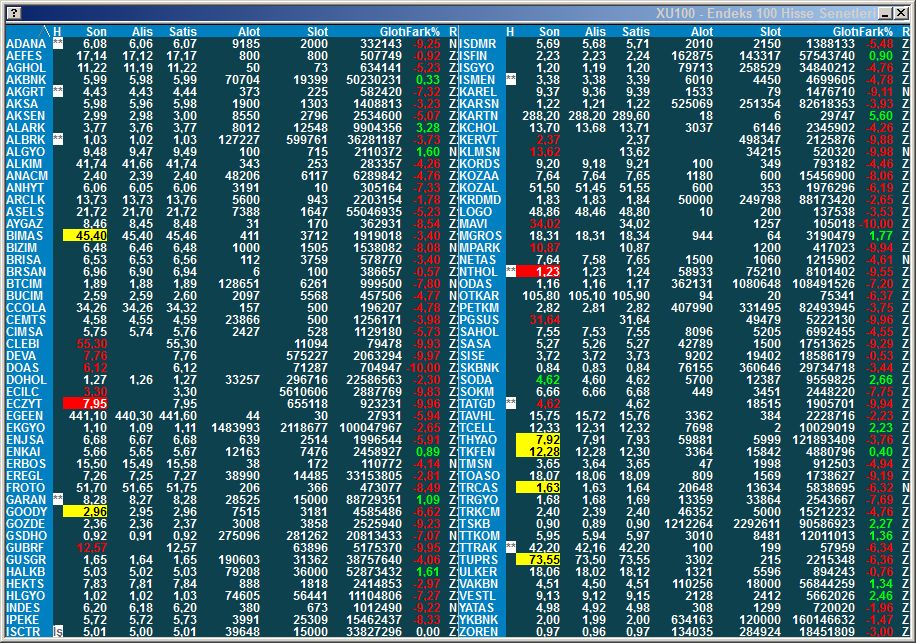Sort by Alis column in left table

point(142,32)
